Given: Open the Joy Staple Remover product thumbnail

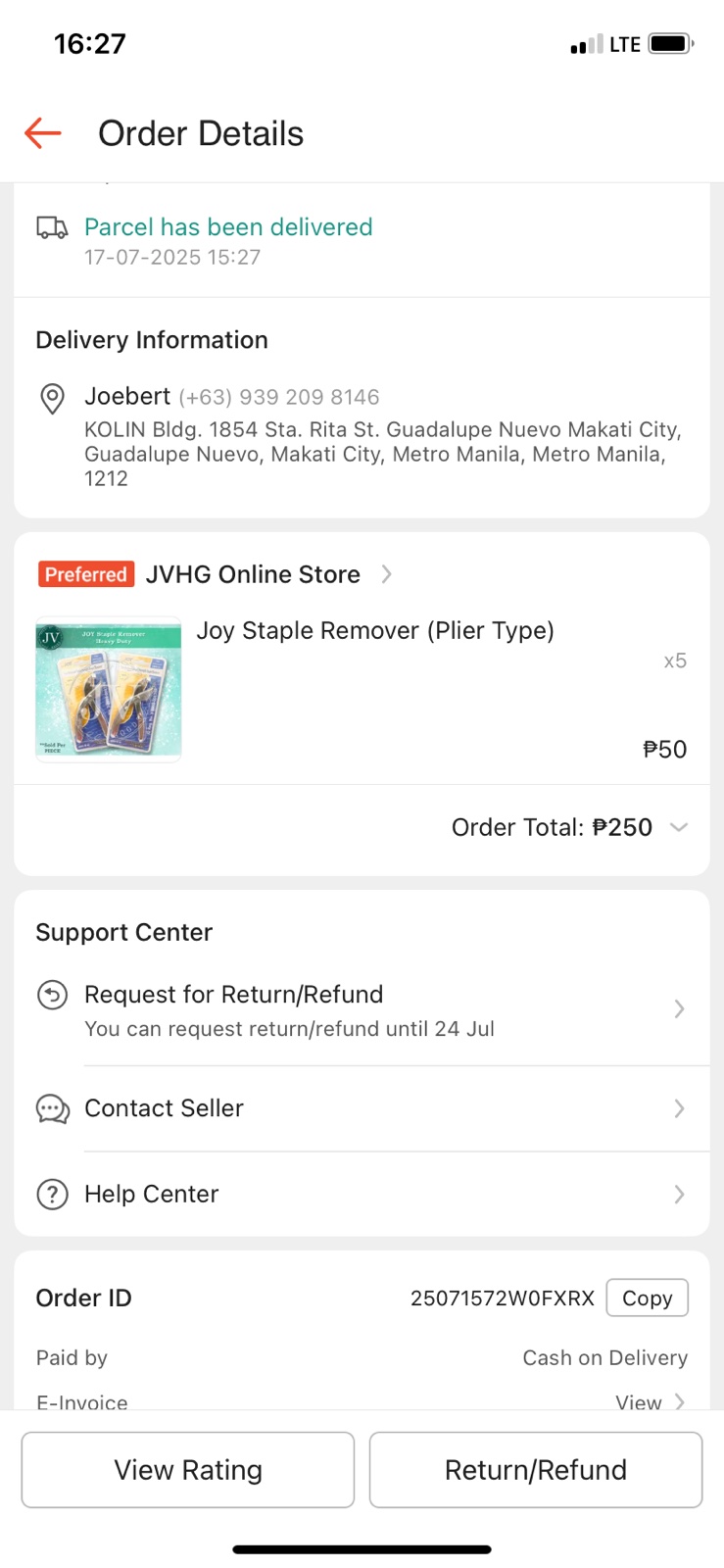Looking at the screenshot, I should (x=109, y=689).
